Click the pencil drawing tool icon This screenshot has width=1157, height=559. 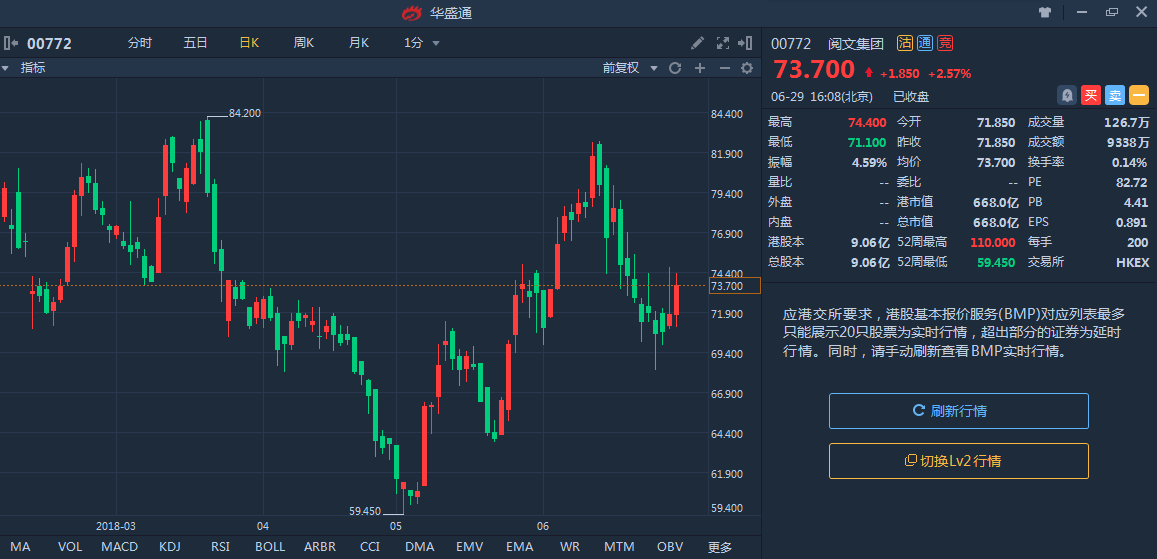click(698, 43)
